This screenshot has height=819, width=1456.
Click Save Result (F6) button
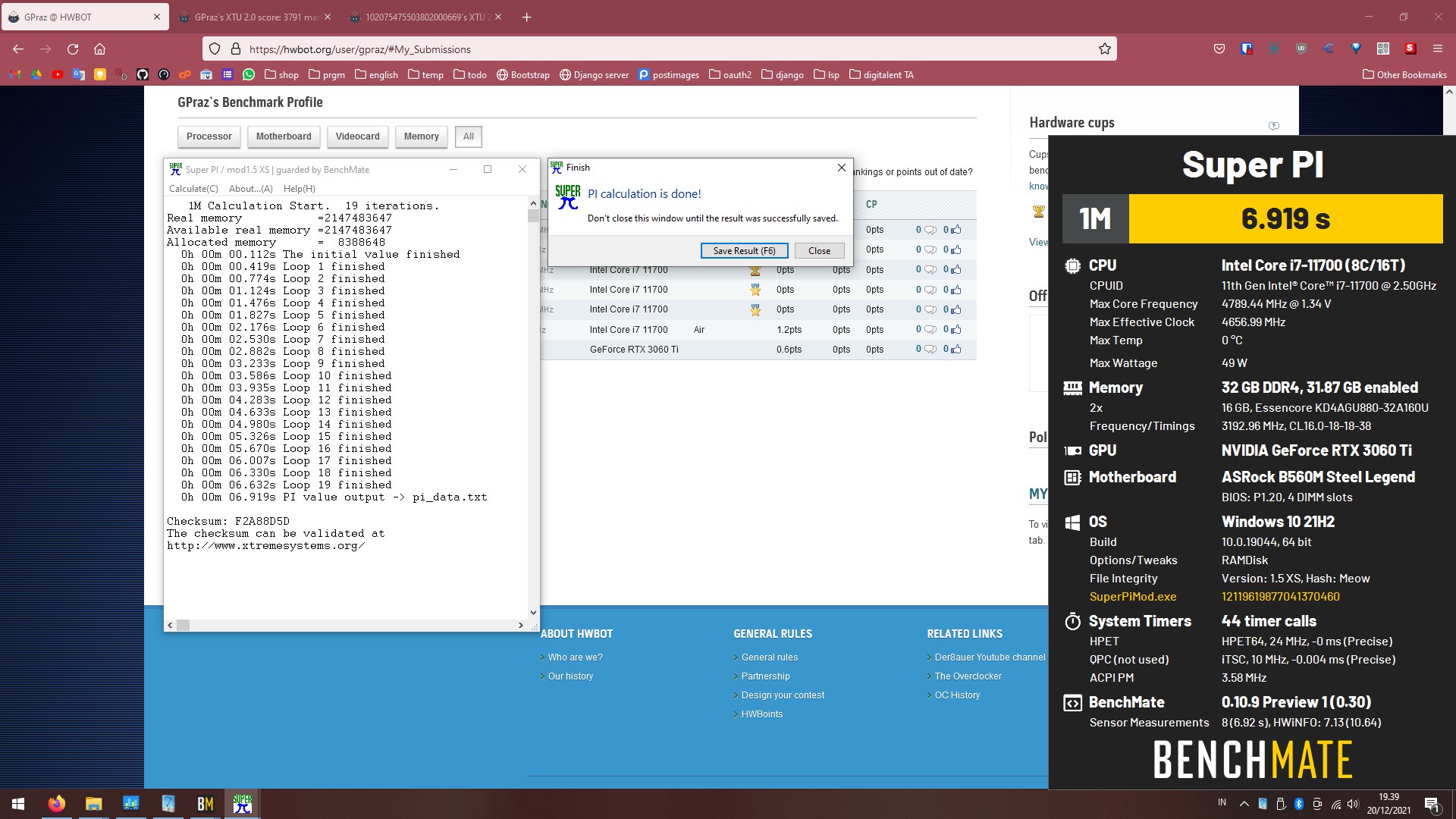[744, 251]
